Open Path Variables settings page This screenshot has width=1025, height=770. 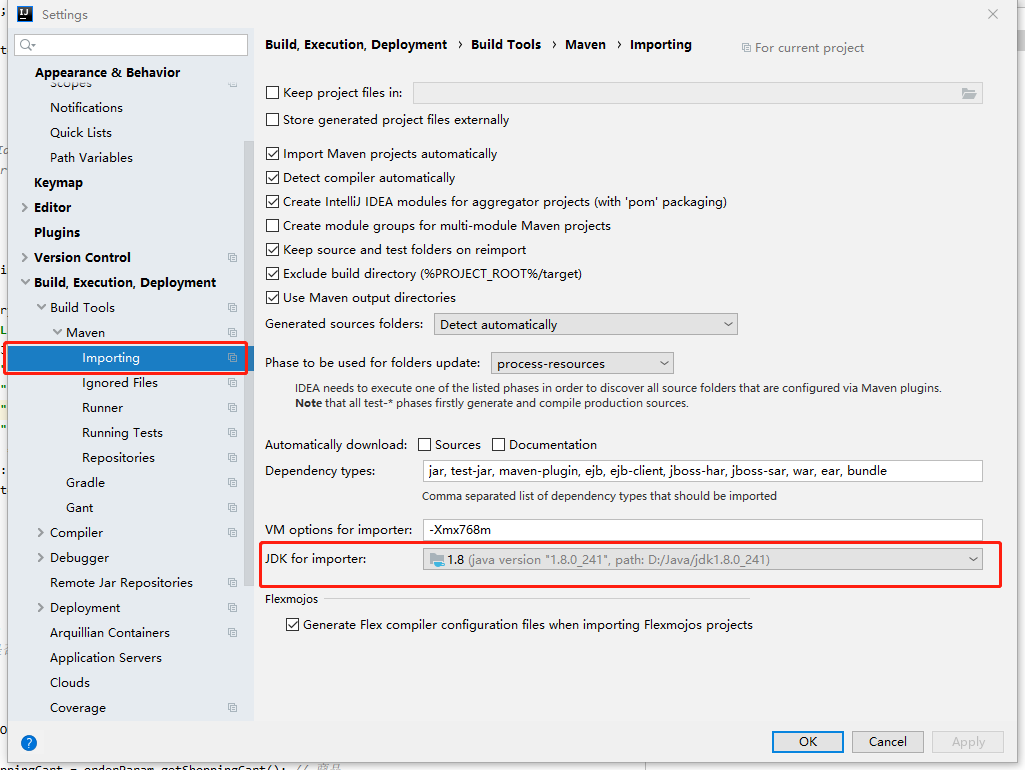click(92, 158)
